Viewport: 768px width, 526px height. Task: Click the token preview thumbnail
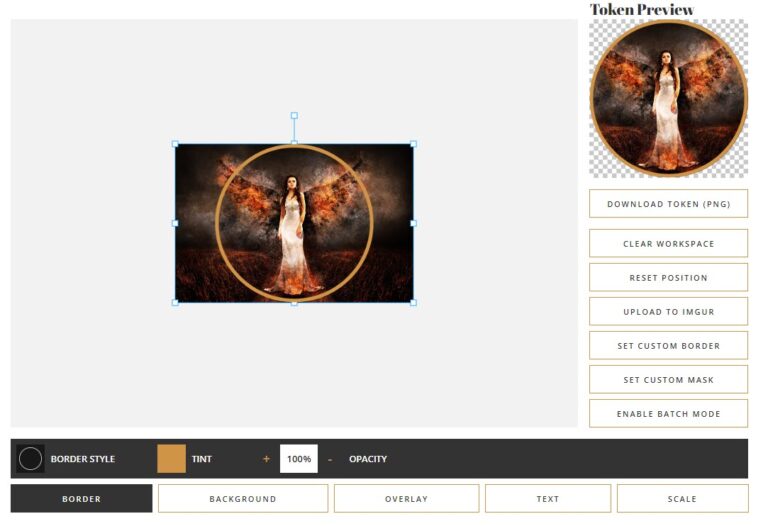(x=668, y=98)
